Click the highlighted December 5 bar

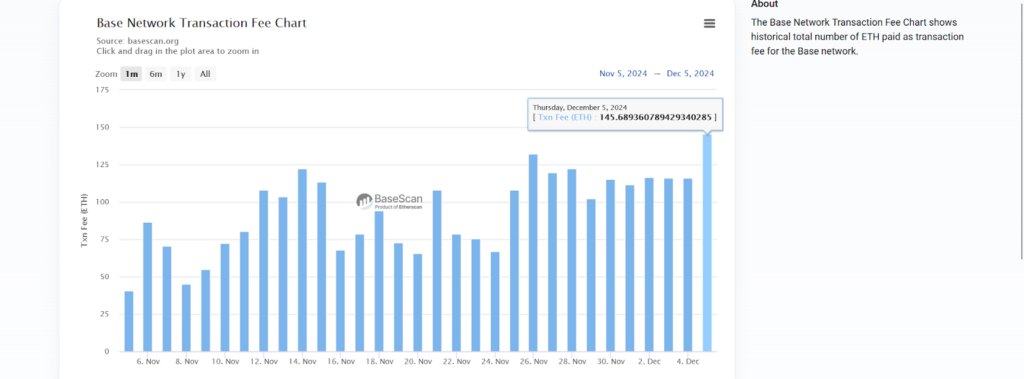tap(707, 242)
